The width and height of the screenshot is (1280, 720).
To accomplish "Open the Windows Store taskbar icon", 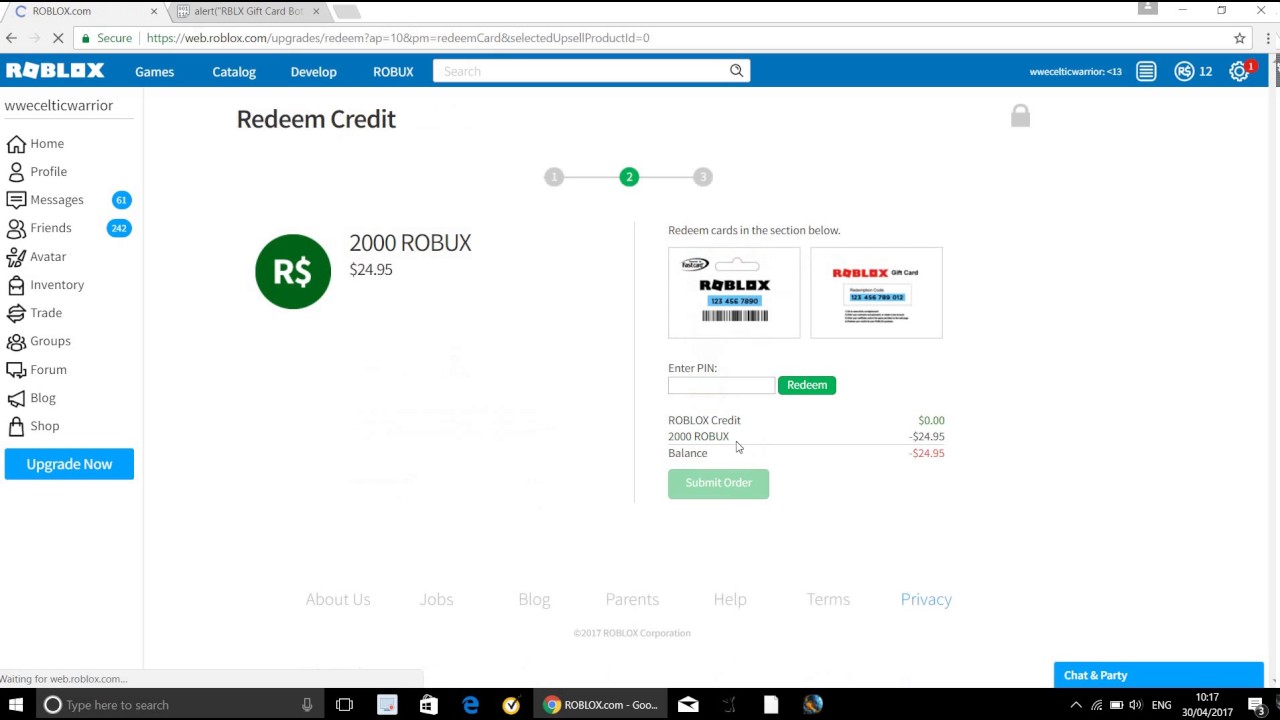I will (428, 705).
